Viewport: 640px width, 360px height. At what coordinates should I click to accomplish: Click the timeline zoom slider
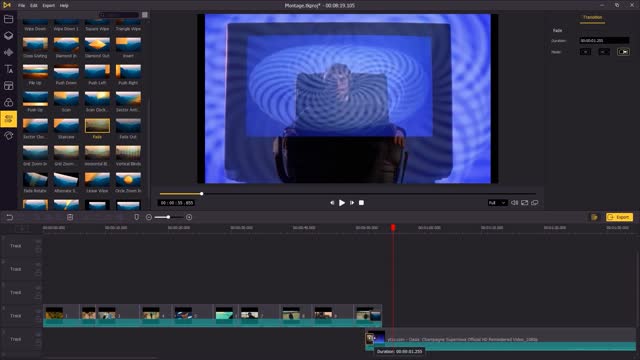[168, 217]
